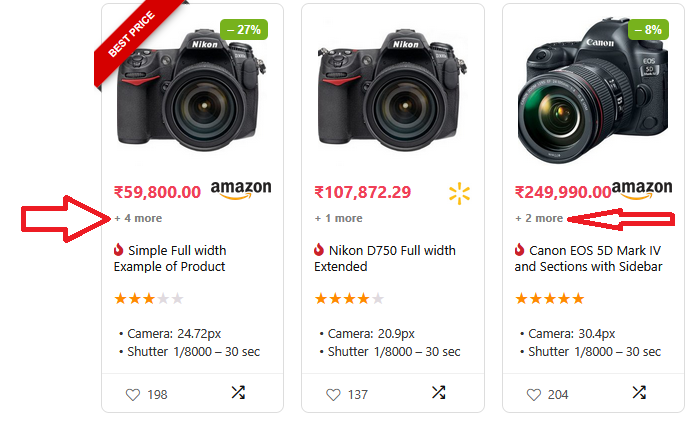Click Amazon logo beside ₹249,990.00 price
The width and height of the screenshot is (698, 434).
[641, 190]
